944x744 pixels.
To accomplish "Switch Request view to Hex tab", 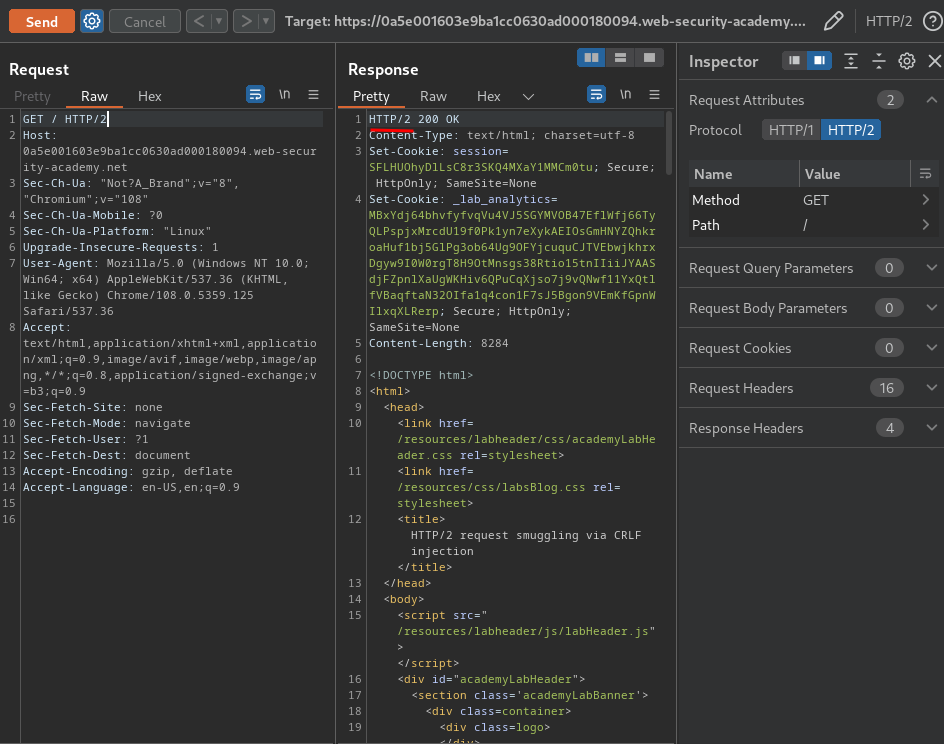I will tap(149, 96).
